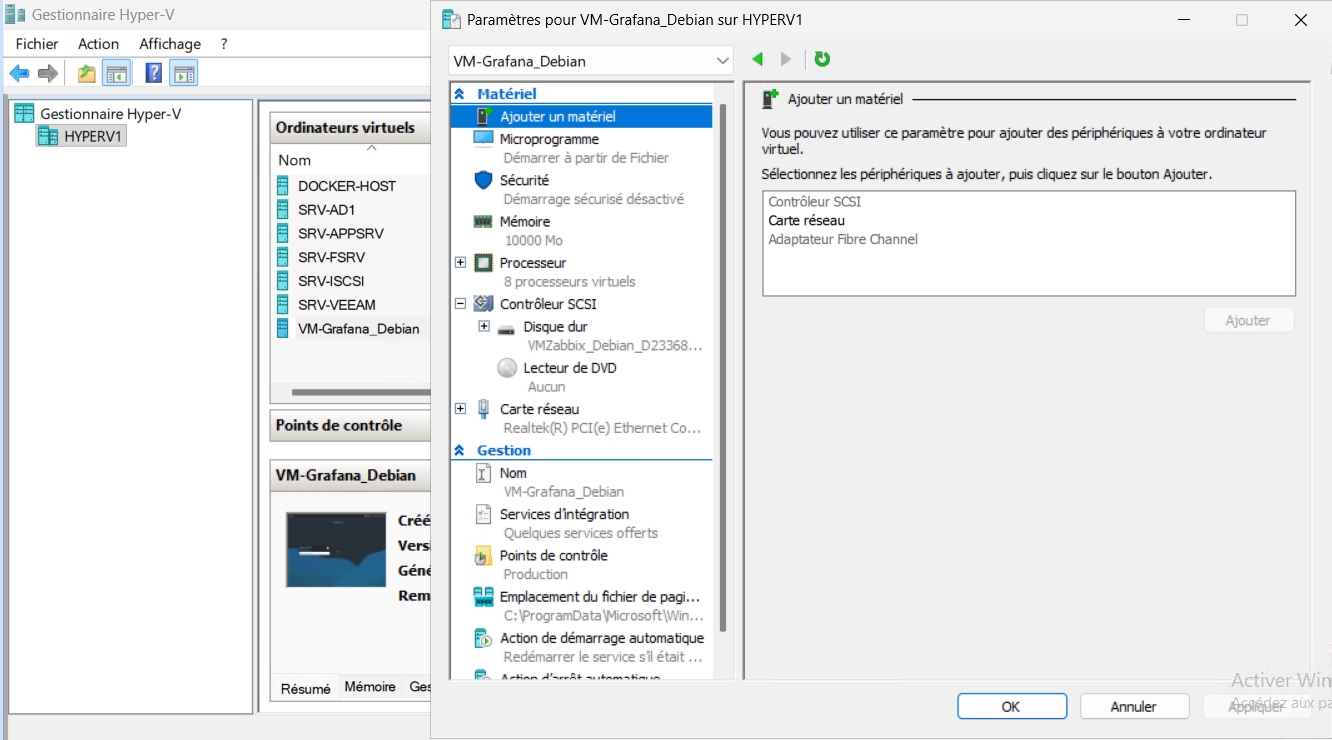
Task: Expand the Carte réseau node
Action: click(x=460, y=409)
